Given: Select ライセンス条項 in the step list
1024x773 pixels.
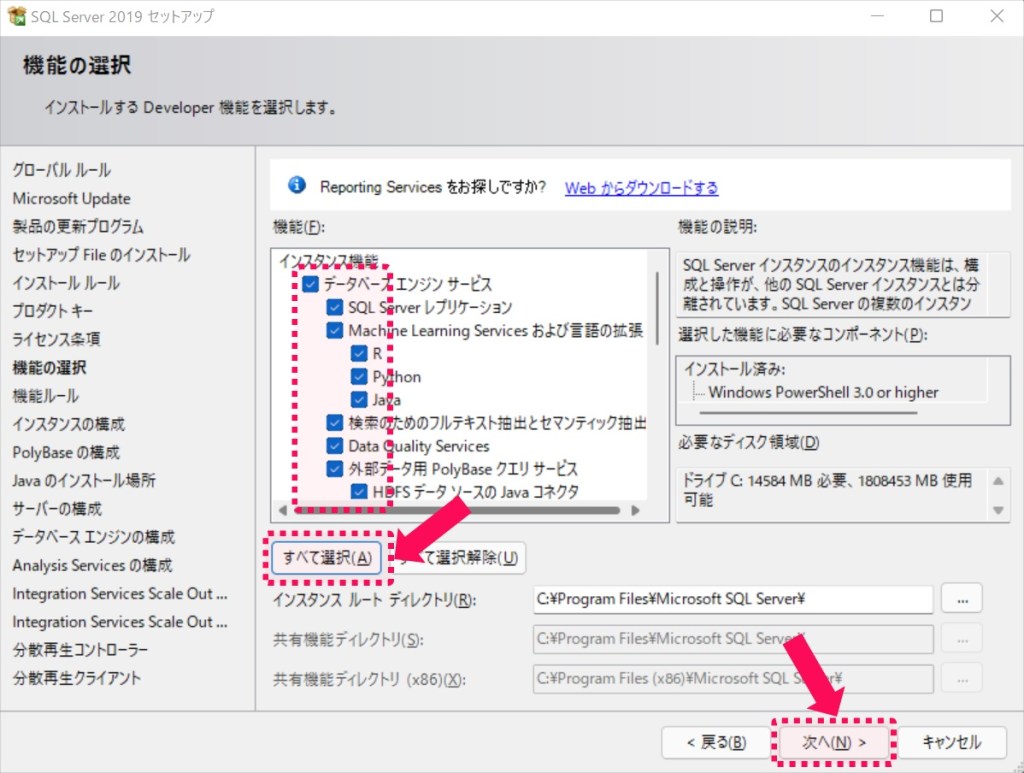Looking at the screenshot, I should 56,339.
